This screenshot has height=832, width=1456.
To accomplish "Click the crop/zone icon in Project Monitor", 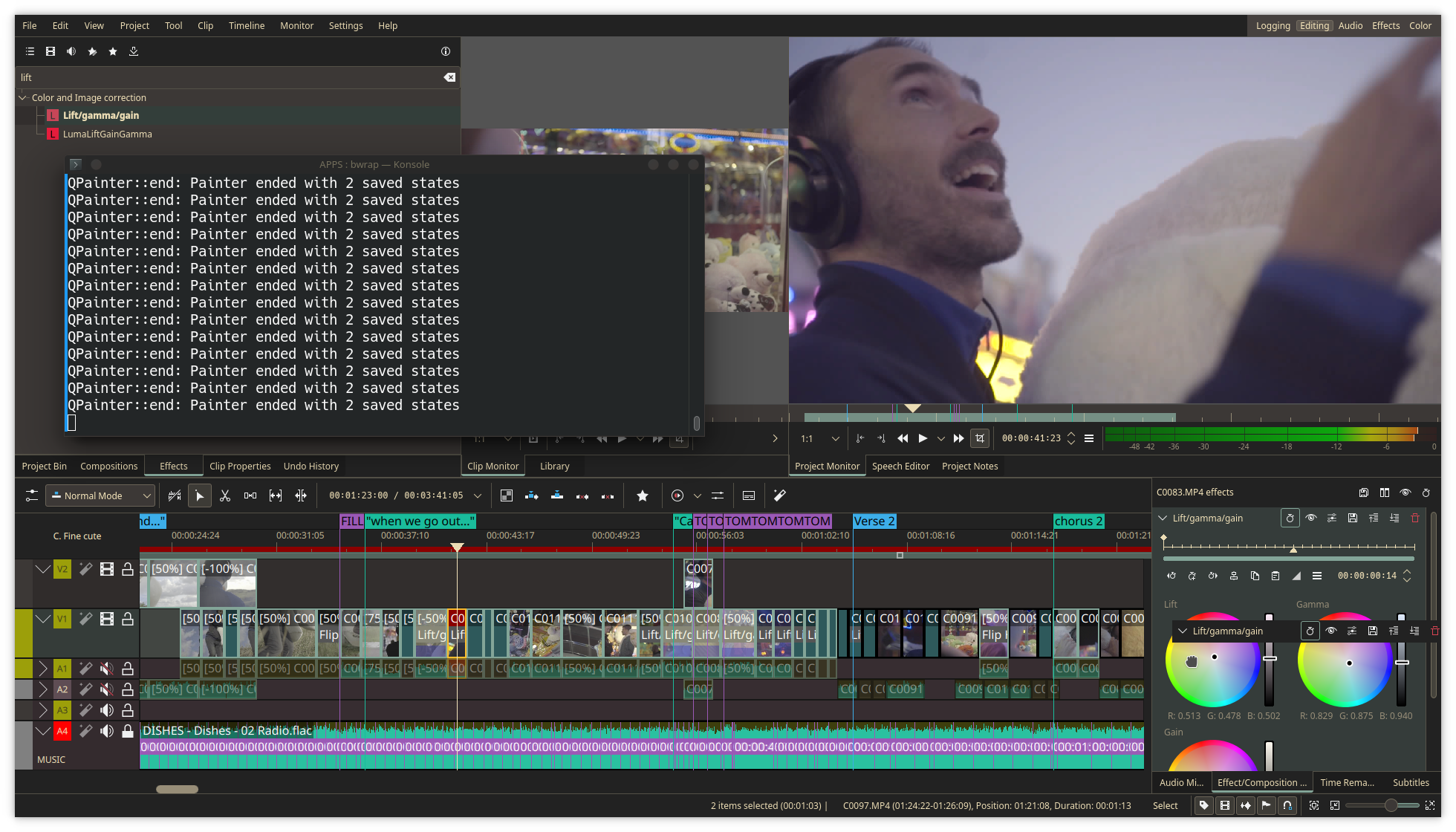I will click(x=980, y=438).
